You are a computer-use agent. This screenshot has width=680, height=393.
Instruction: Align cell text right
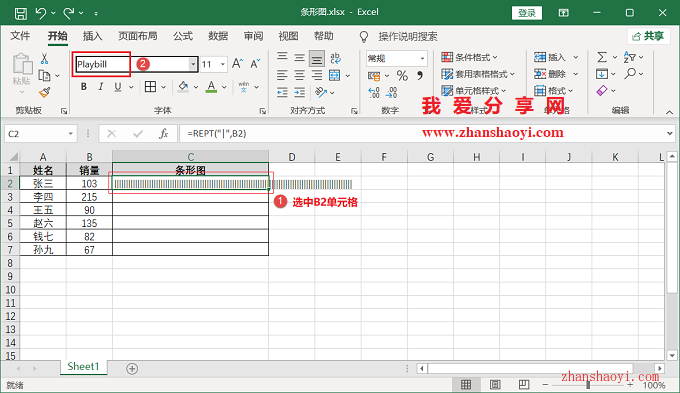(317, 75)
